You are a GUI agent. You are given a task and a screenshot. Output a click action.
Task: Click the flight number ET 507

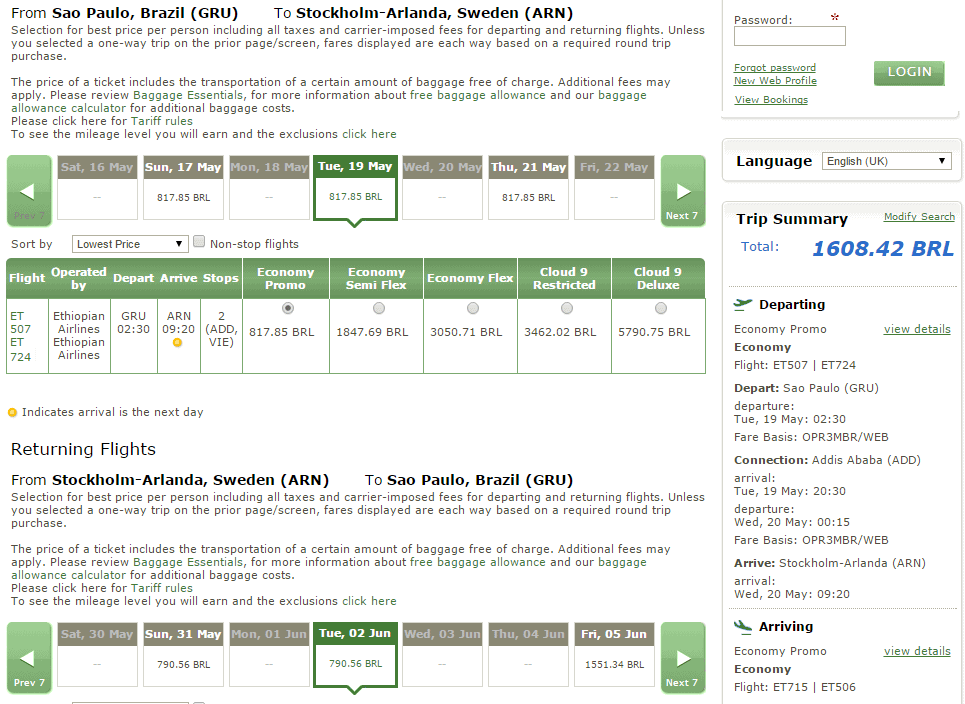coord(20,322)
